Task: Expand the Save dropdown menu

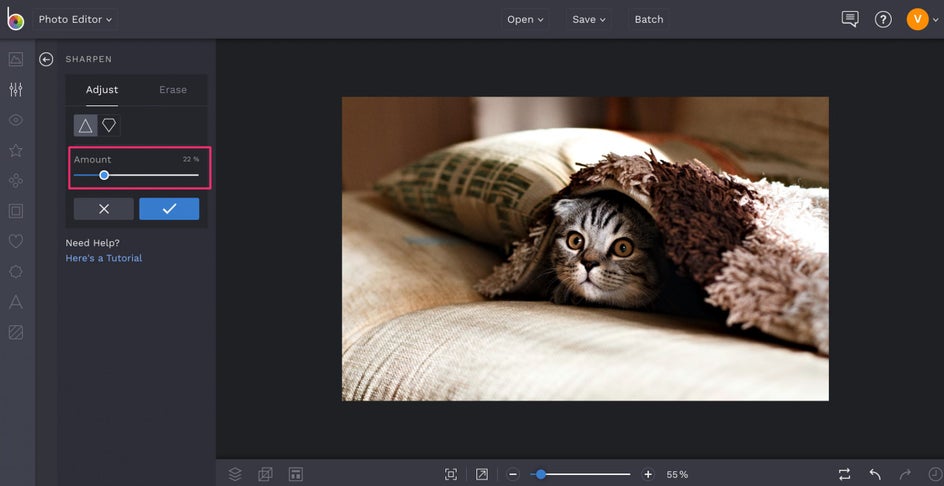Action: point(589,19)
